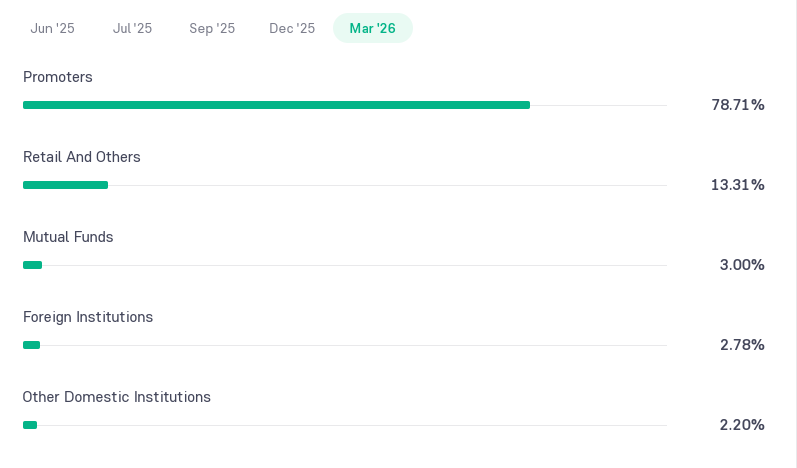The image size is (797, 468).
Task: Click the Retail And Others label
Action: (x=82, y=157)
